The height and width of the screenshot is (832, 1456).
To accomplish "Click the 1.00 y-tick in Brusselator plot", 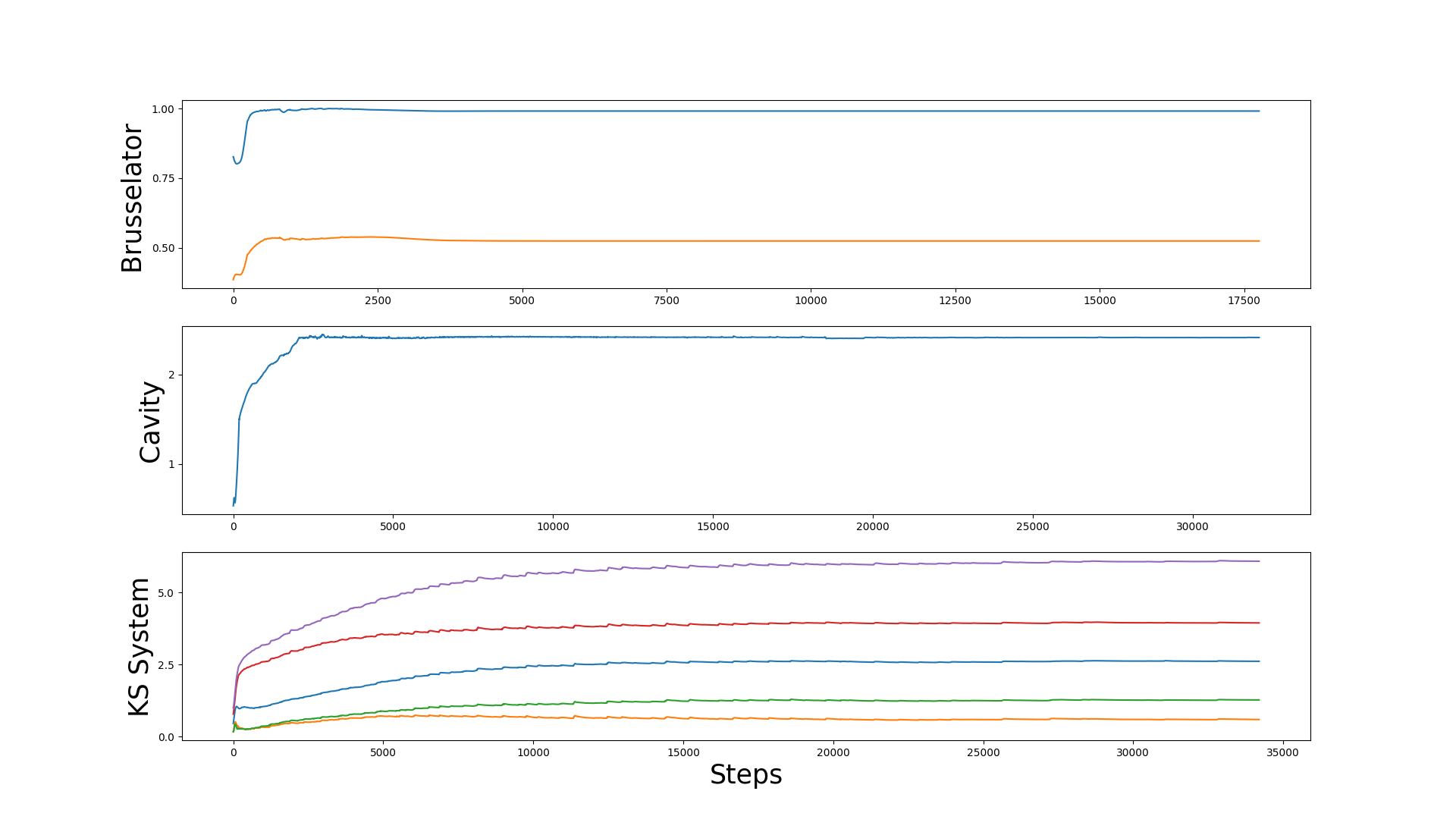I will (x=163, y=109).
